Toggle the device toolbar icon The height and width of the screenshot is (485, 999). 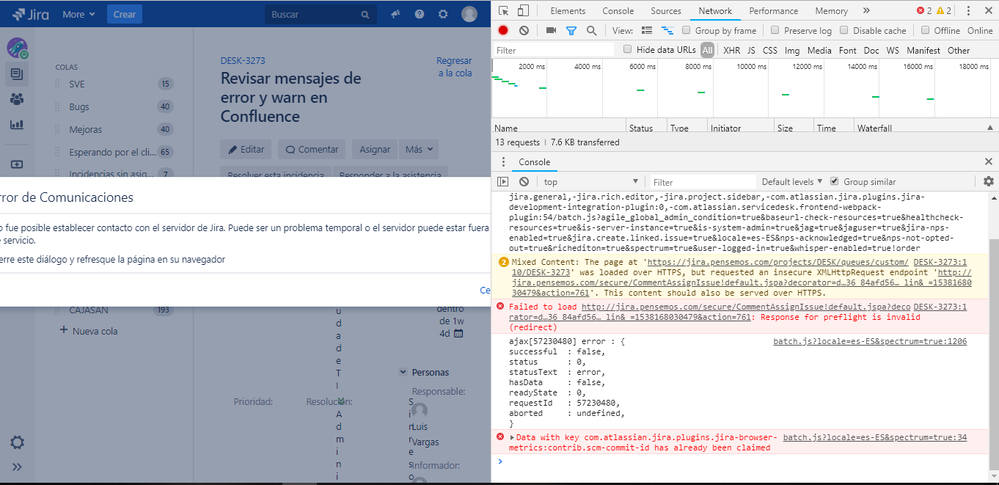tap(523, 11)
